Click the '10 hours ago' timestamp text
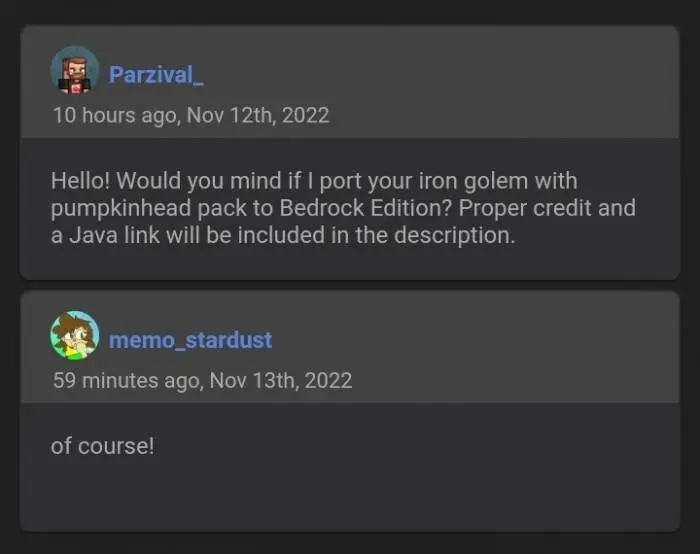This screenshot has width=700, height=554. coord(113,115)
